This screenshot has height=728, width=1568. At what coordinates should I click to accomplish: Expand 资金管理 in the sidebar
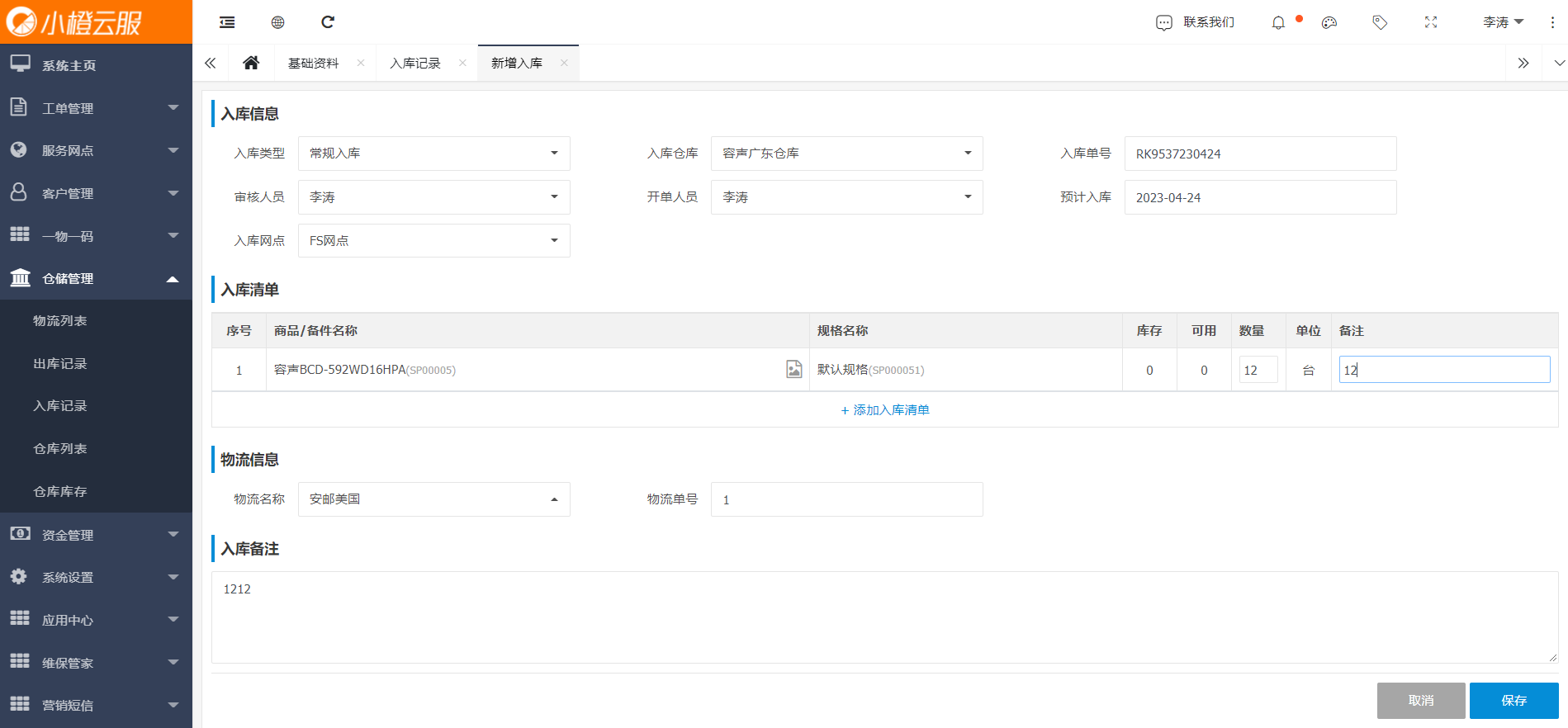(96, 535)
